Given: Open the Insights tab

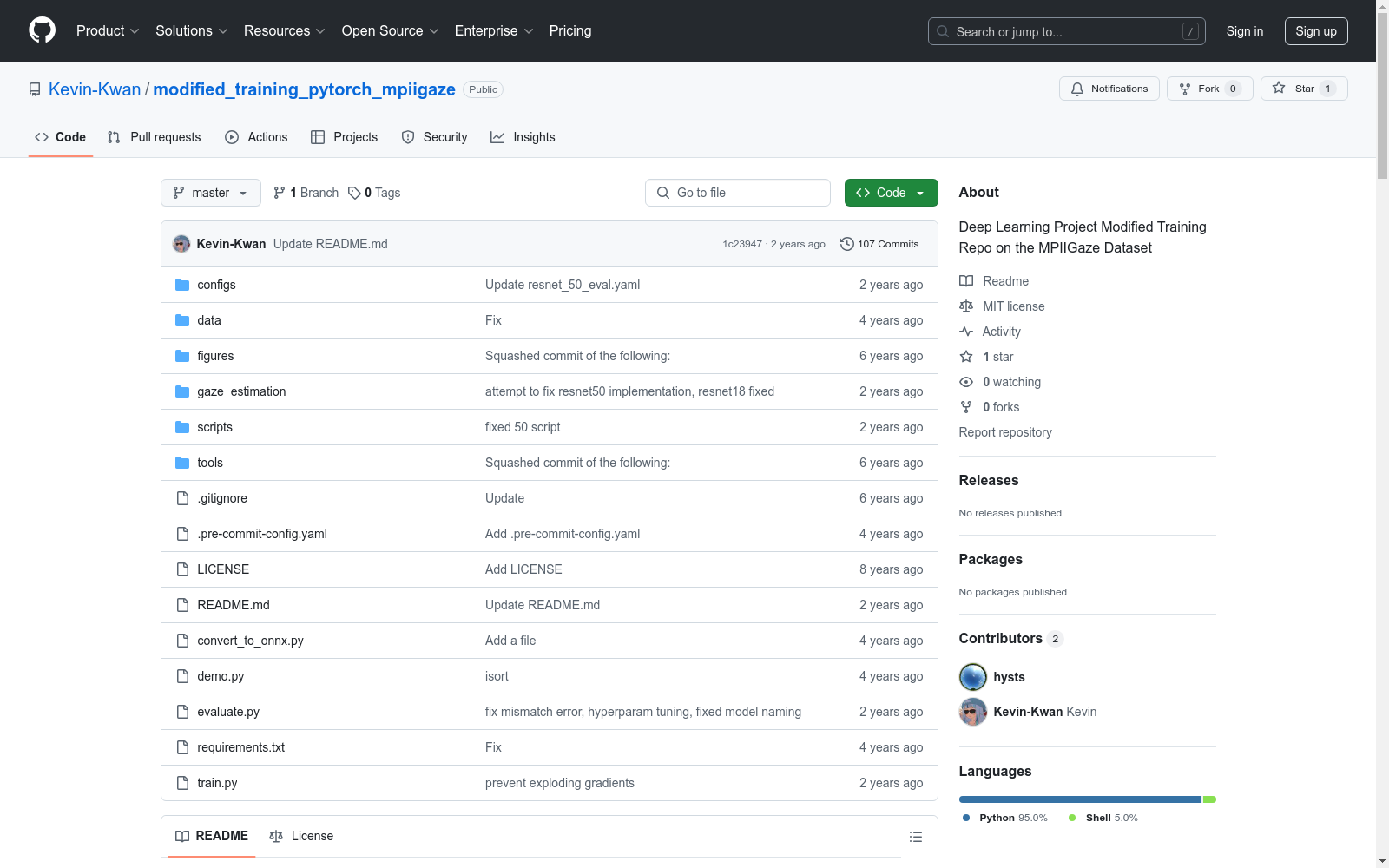Looking at the screenshot, I should [523, 137].
